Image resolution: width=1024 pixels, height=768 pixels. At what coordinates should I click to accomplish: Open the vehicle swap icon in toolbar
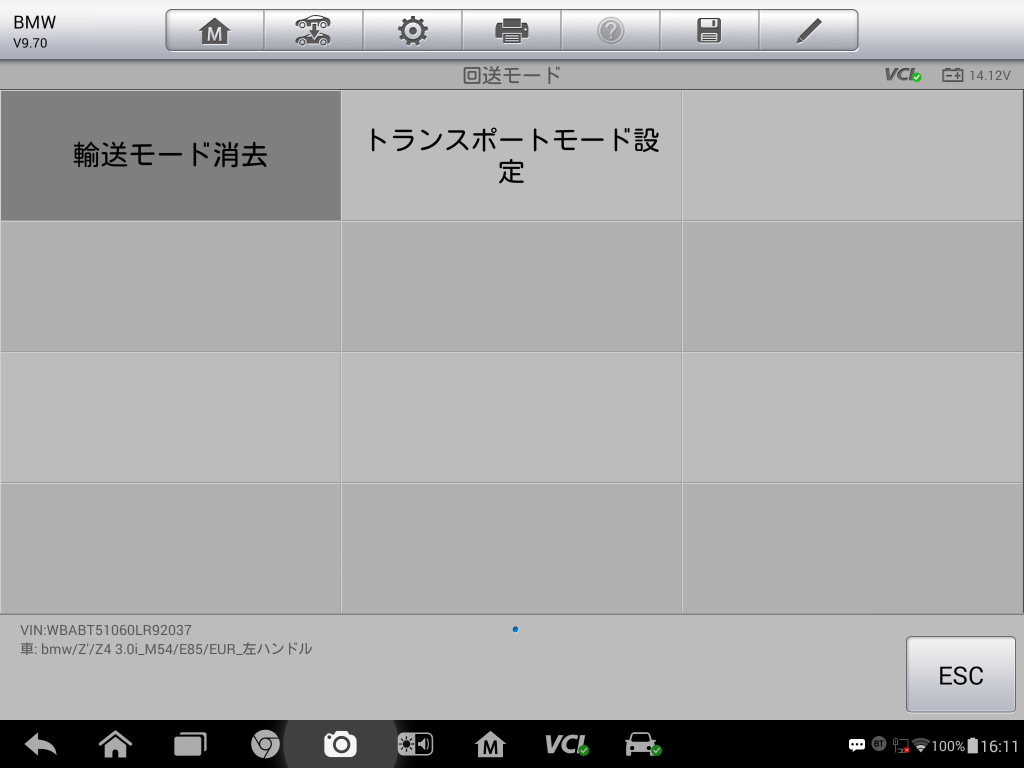click(313, 31)
